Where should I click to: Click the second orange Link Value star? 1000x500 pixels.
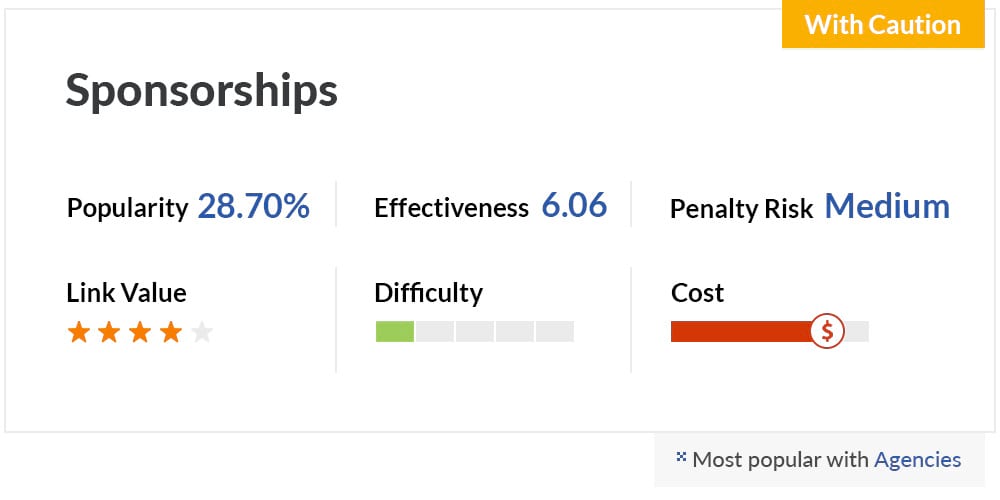(109, 332)
